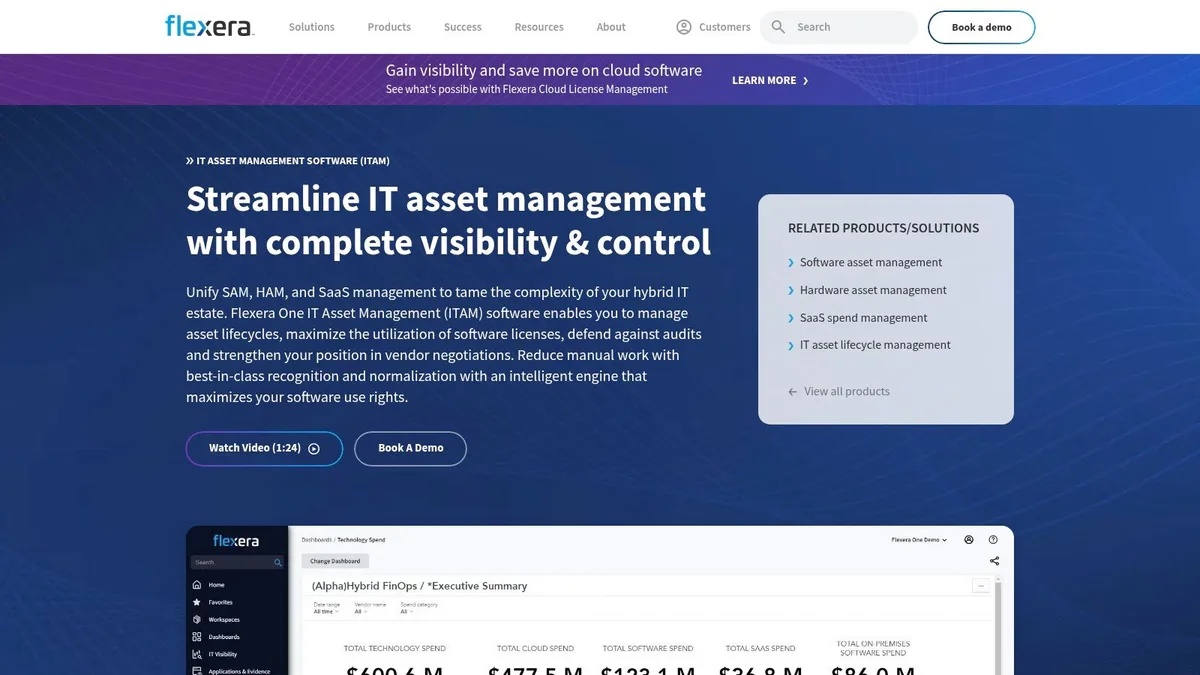
Task: Open the Products navigation menu
Action: point(389,27)
